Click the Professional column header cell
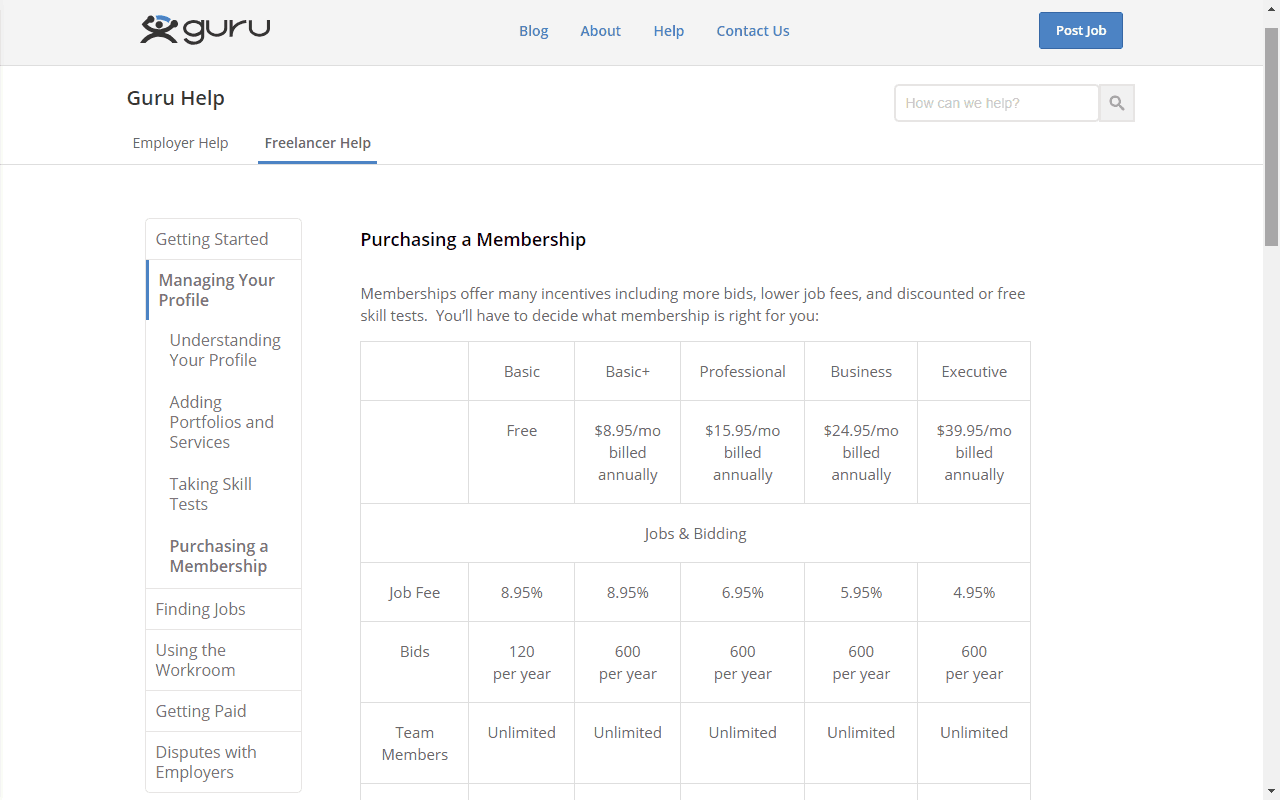 [x=742, y=371]
